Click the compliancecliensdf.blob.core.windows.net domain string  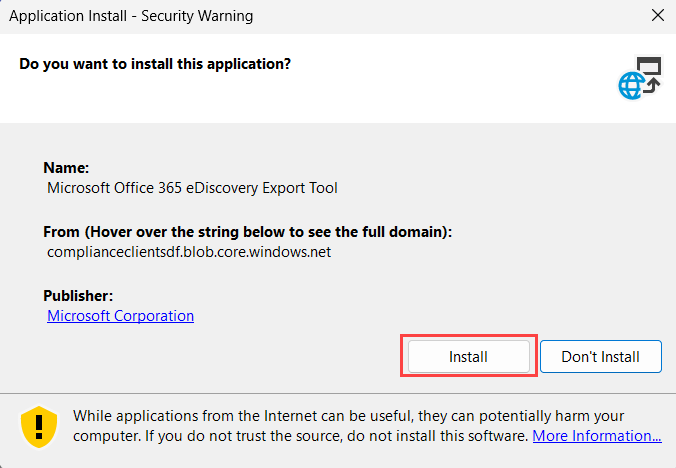point(189,252)
